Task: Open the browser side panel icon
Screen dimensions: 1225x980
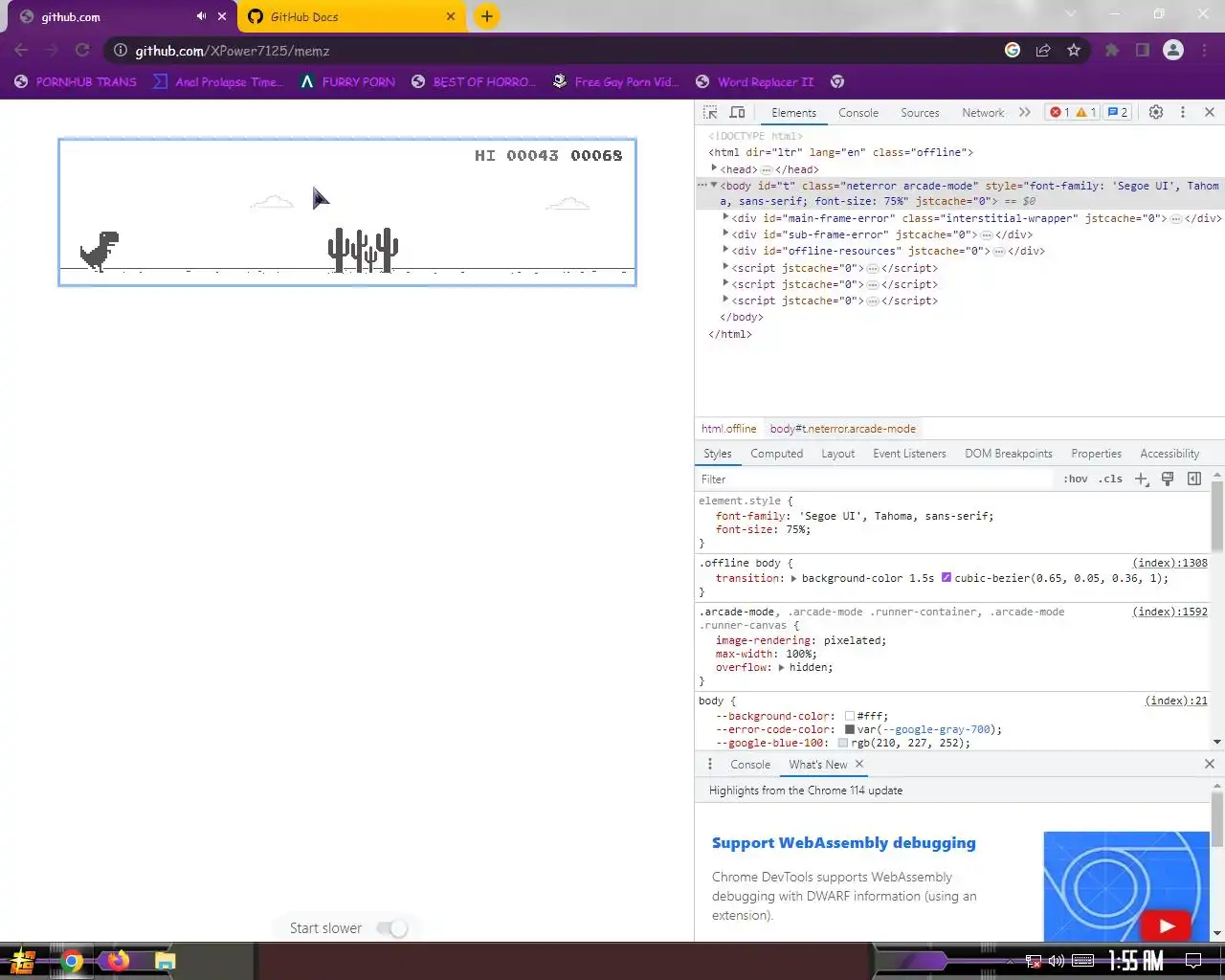Action: click(1143, 51)
